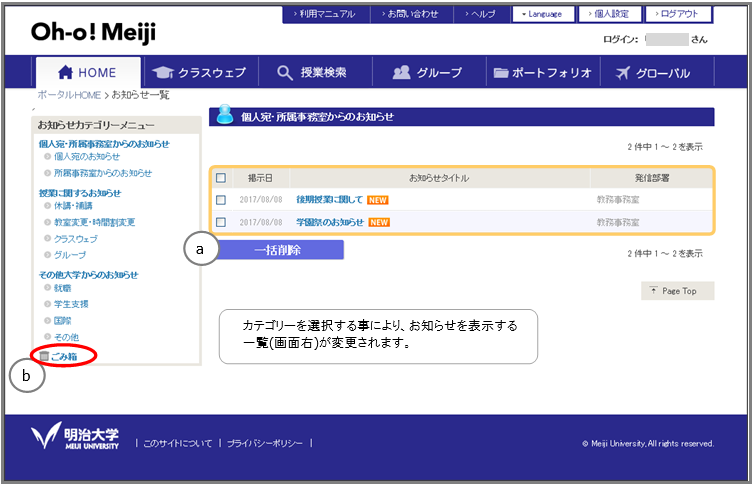Screen dimensions: 755x486
Task: Select the クラスウェブ sidebar category
Action: [76, 239]
